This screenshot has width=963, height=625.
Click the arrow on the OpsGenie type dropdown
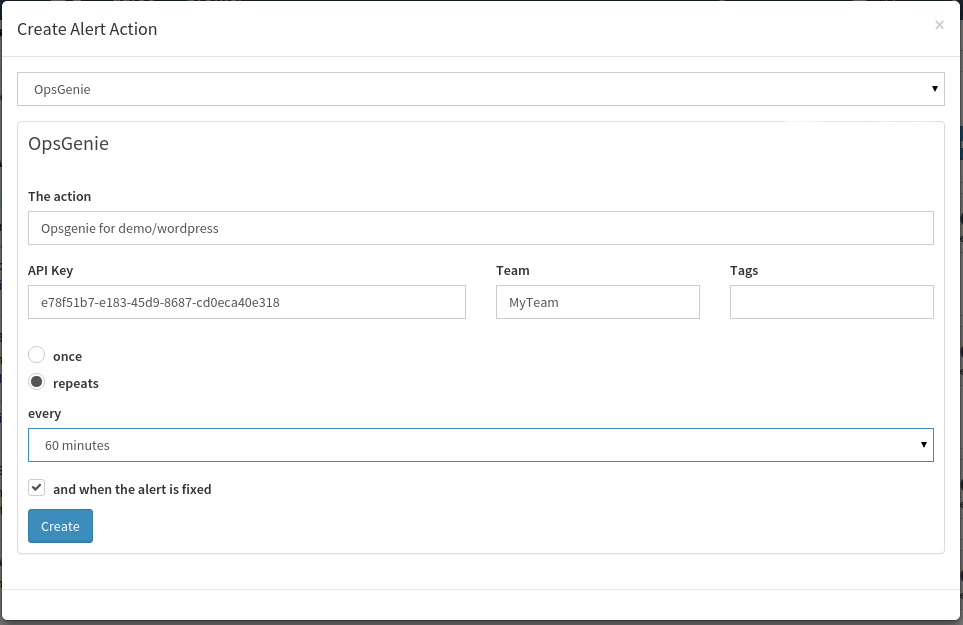[x=934, y=89]
